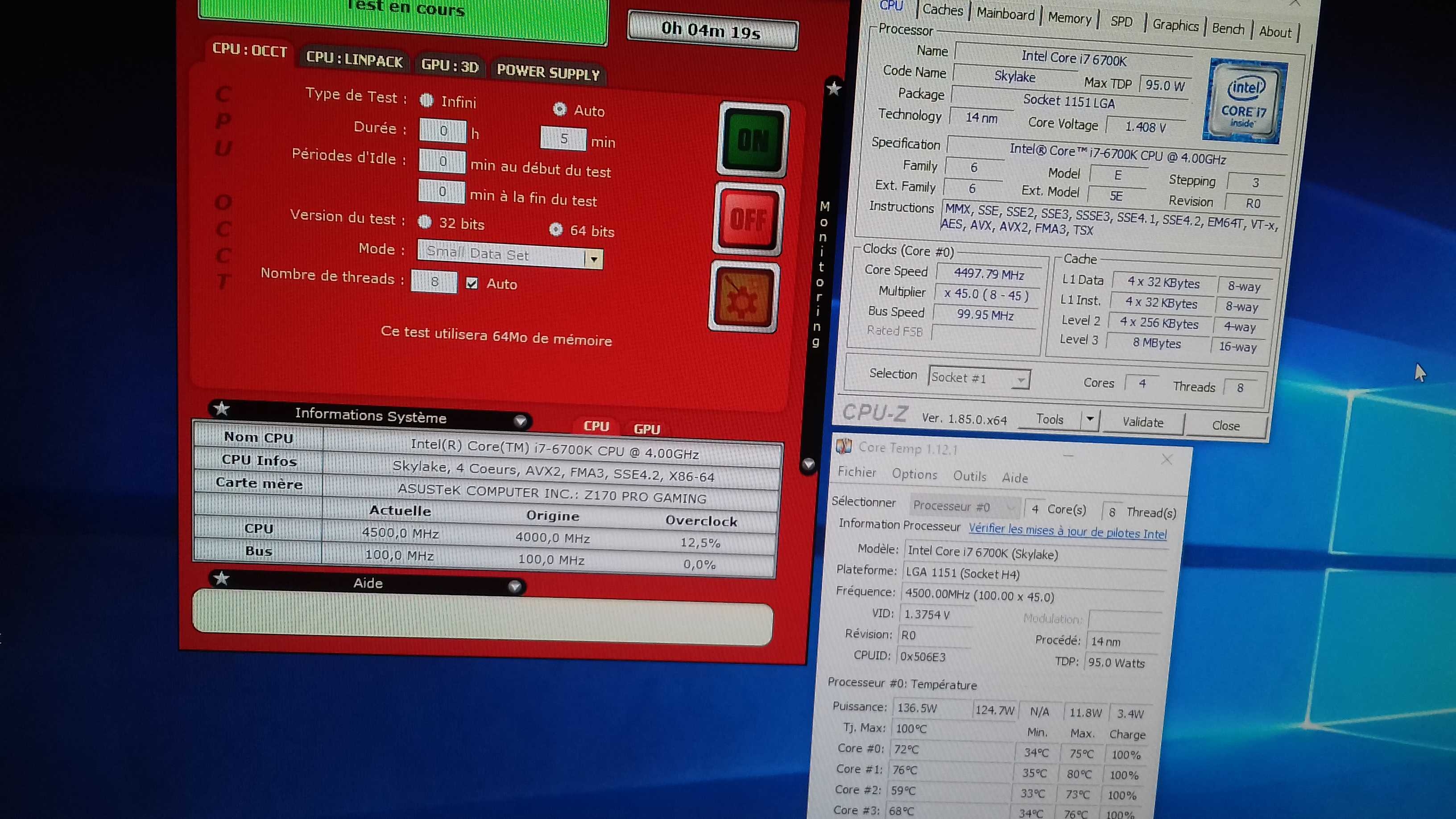The image size is (1456, 819).
Task: Select 32 bits test version
Action: 425,222
